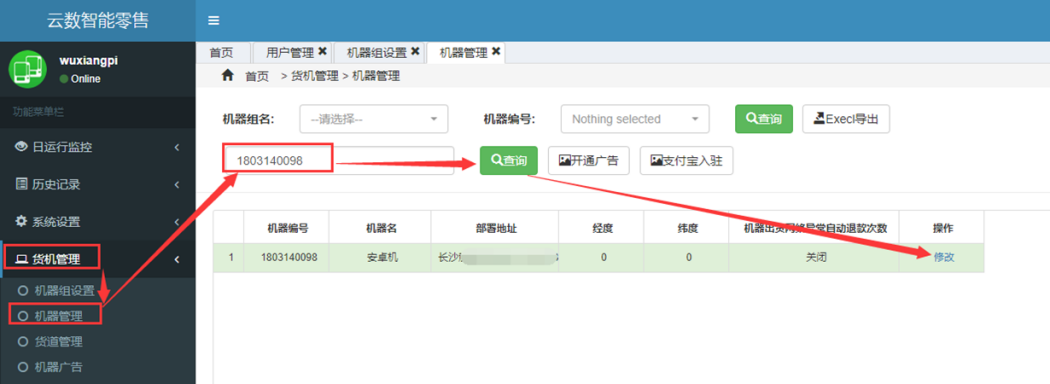1050x384 pixels.
Task: Collapse the 货机管理 sidebar menu
Action: [x=98, y=259]
